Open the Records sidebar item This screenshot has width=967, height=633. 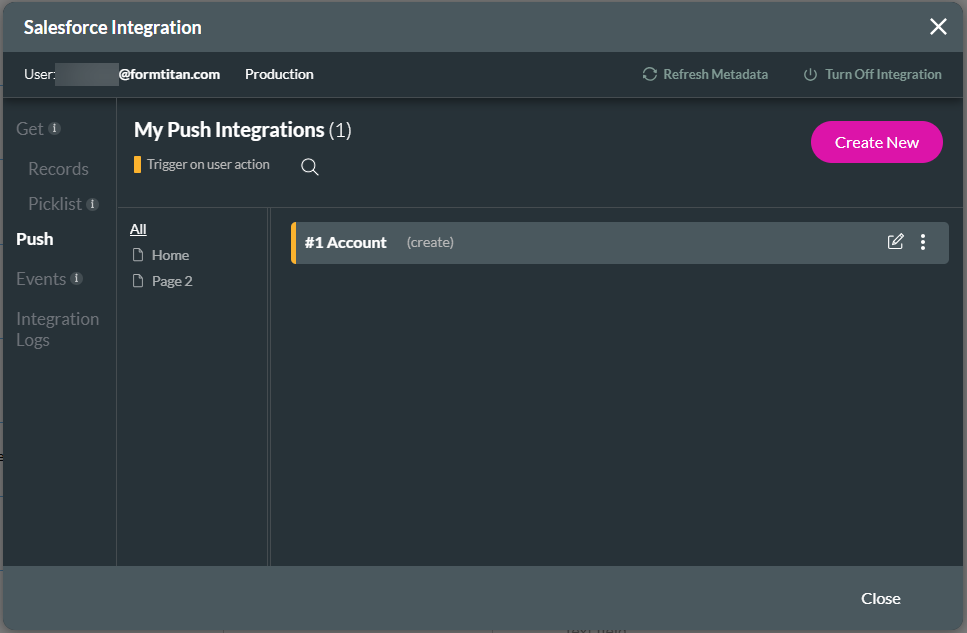(59, 168)
